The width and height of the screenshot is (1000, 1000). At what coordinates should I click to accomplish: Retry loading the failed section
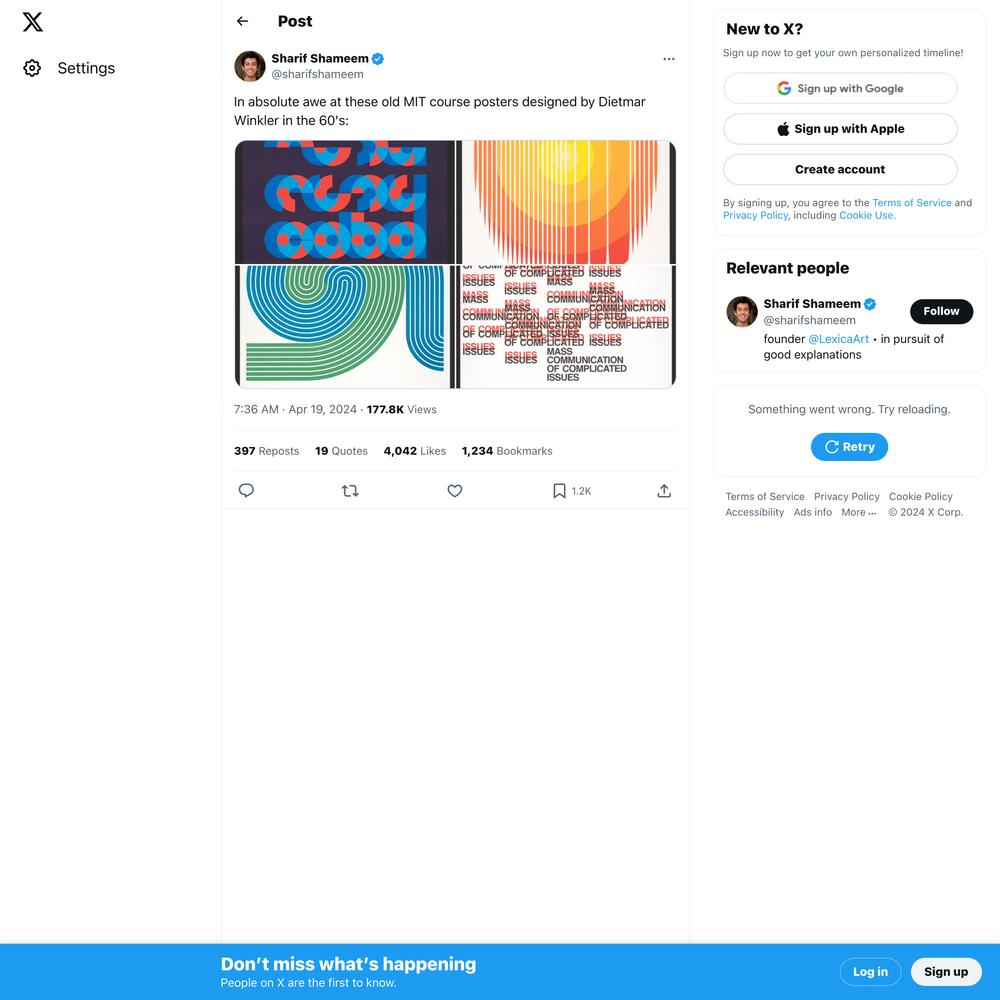849,447
